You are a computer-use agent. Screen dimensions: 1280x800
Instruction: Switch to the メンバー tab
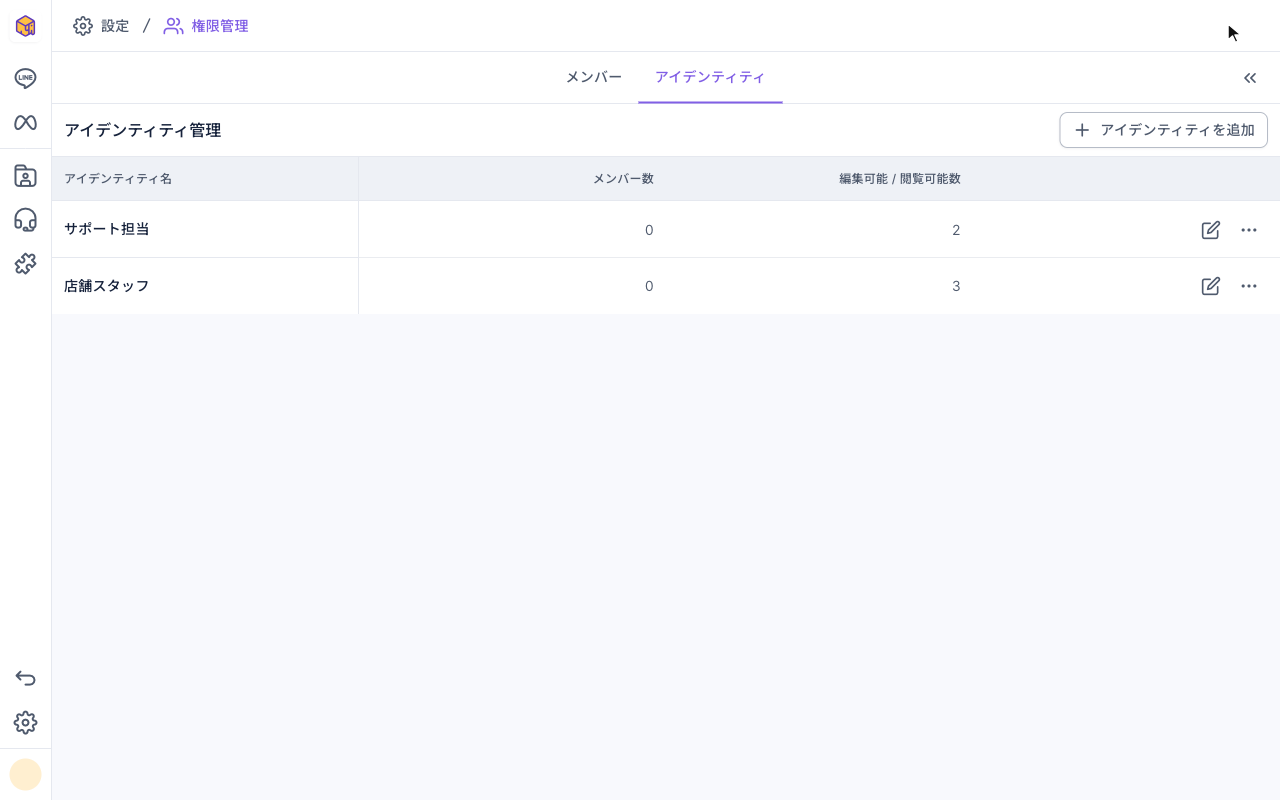[594, 78]
